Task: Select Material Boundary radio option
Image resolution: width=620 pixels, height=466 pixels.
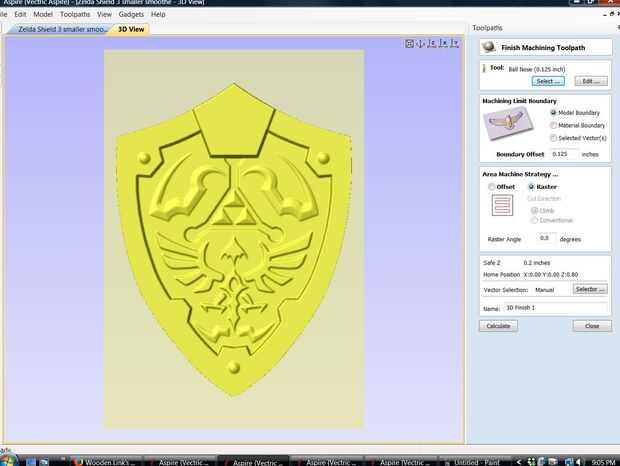Action: coord(553,125)
